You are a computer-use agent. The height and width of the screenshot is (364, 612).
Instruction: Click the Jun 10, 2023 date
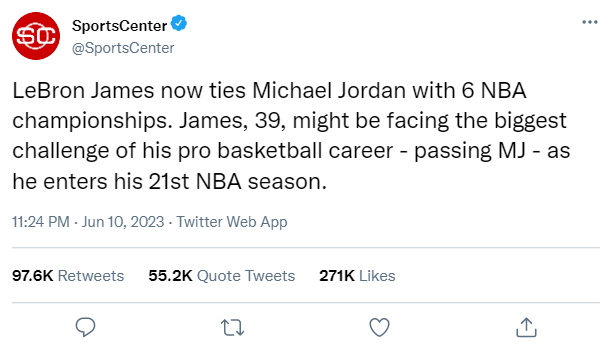tap(123, 222)
